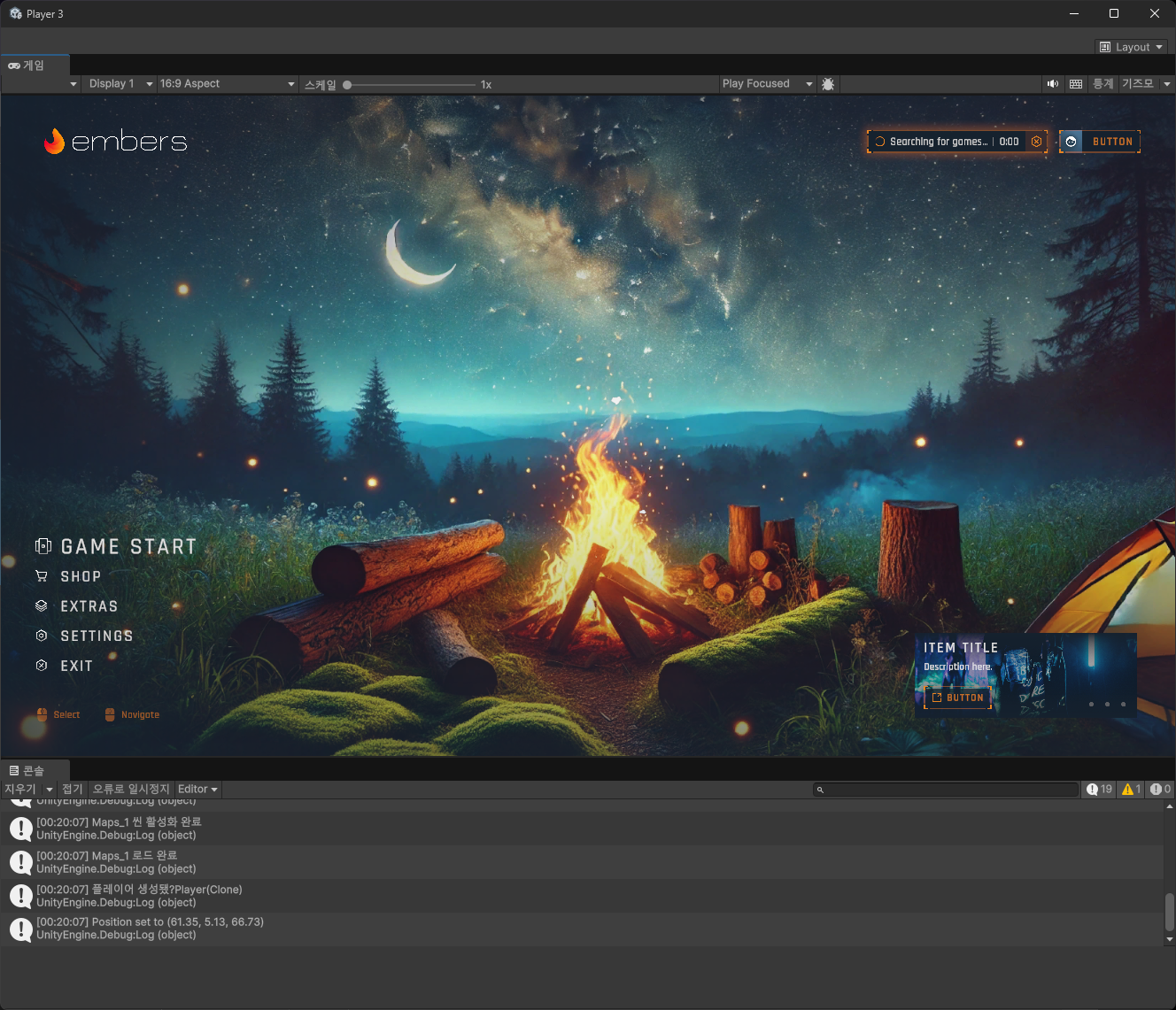Open the Display 1 dropdown
Viewport: 1176px width, 1010px height.
click(120, 84)
